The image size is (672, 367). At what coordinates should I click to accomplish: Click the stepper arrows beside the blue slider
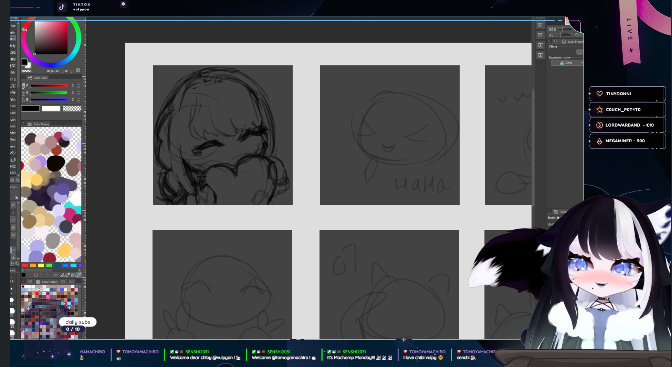coord(78,99)
